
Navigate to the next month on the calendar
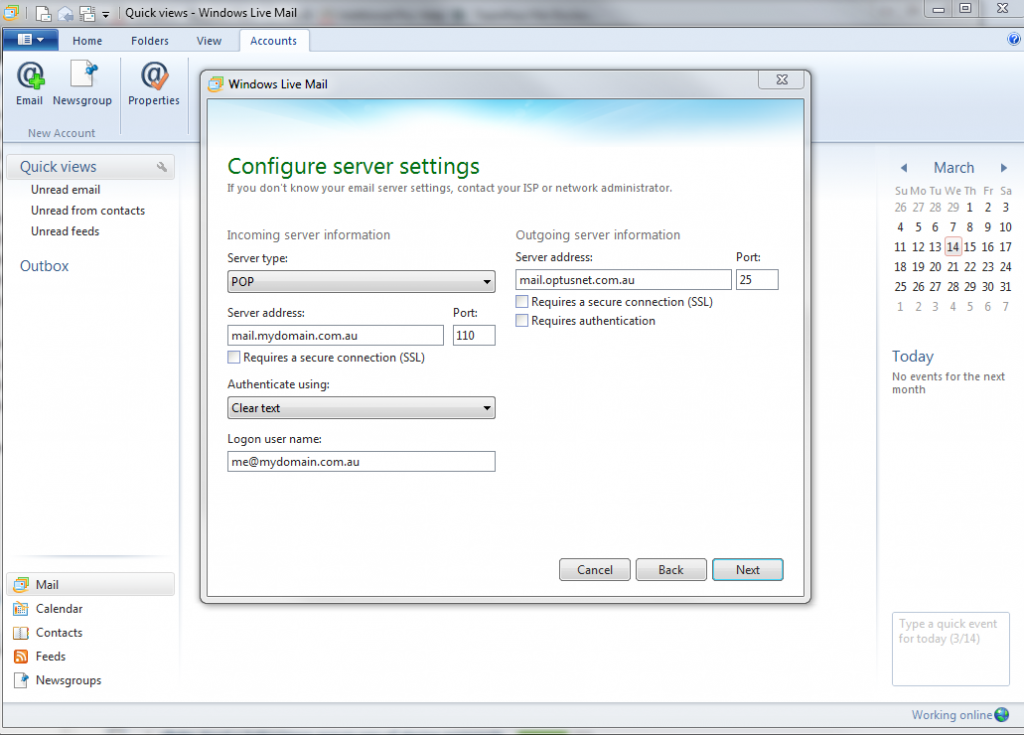click(x=1005, y=167)
